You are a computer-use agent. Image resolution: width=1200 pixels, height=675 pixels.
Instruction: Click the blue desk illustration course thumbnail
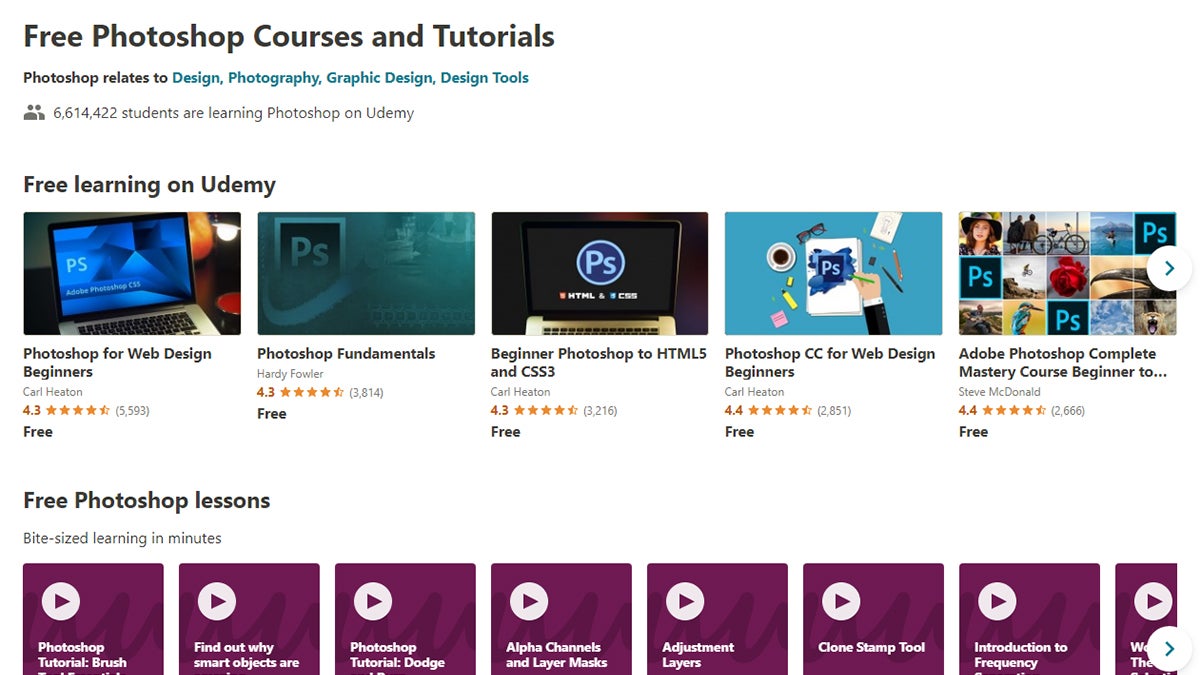click(834, 273)
